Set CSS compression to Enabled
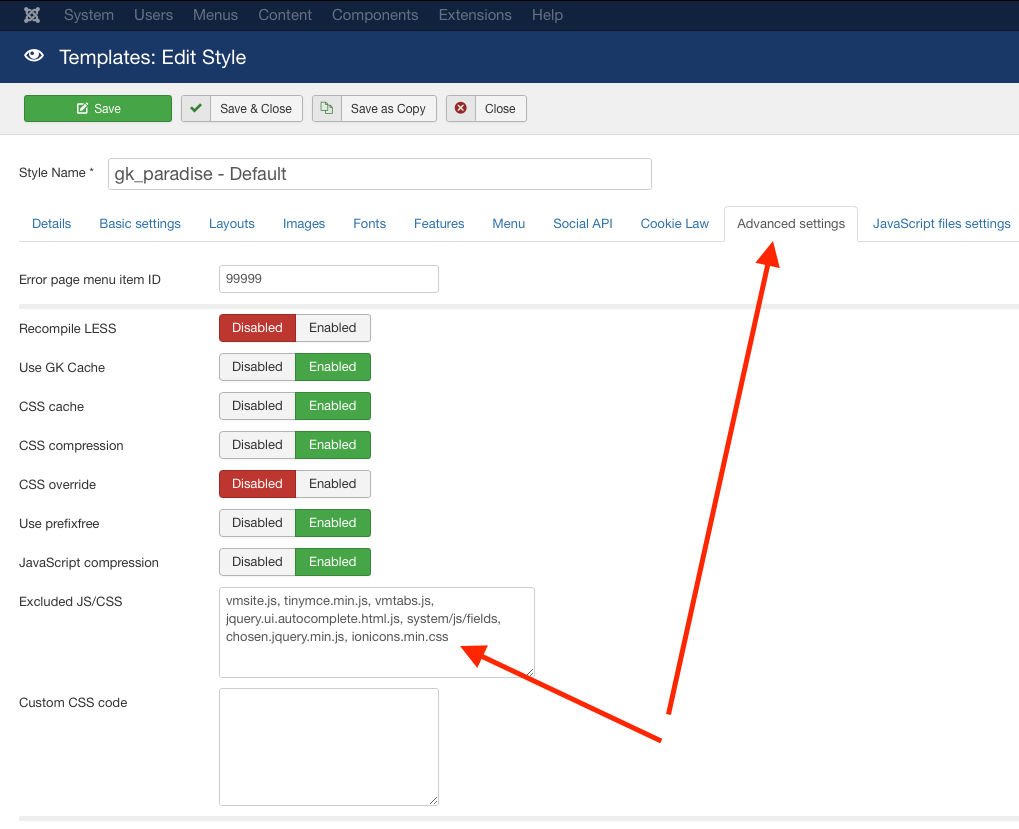 click(x=333, y=445)
